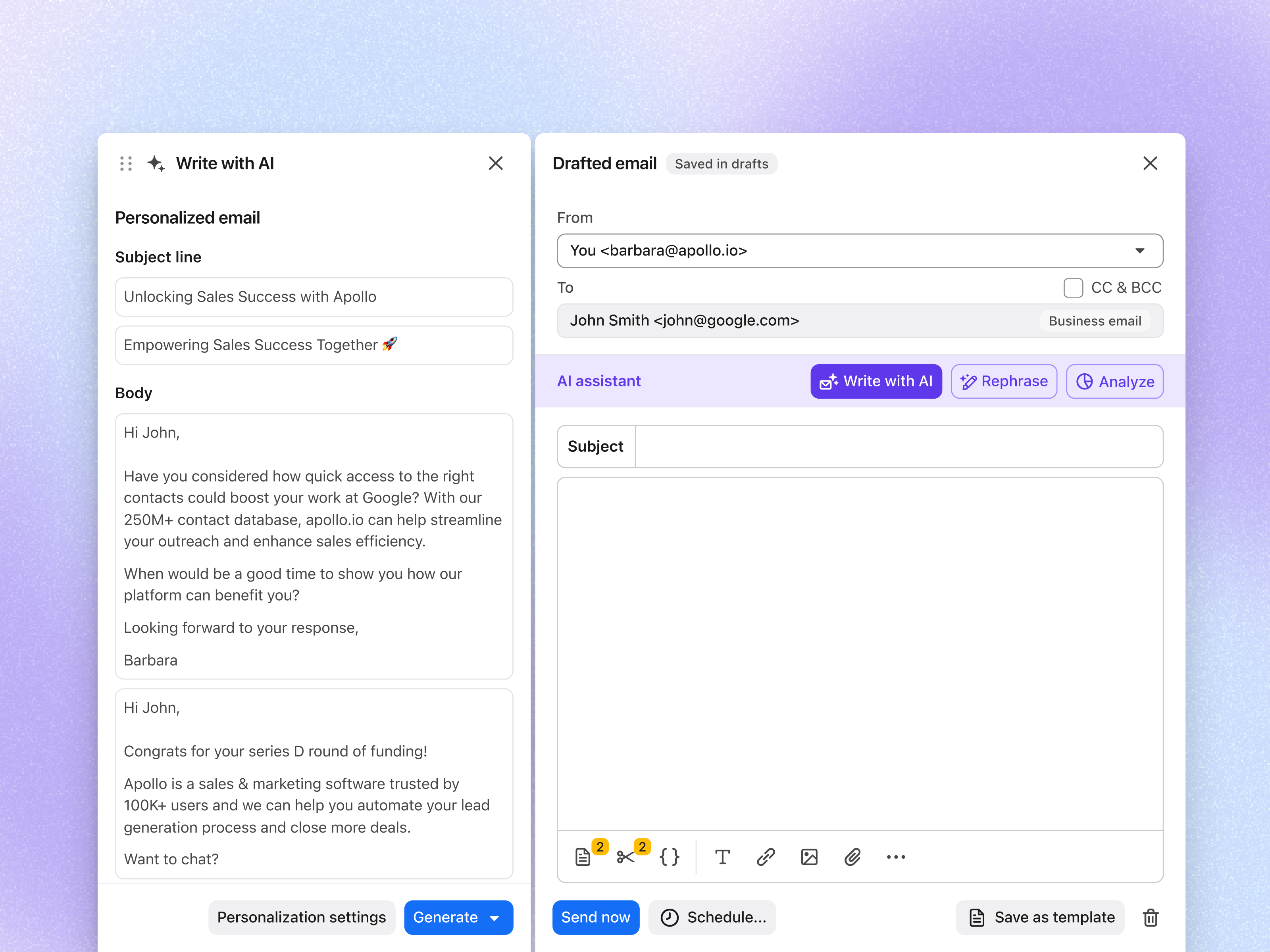1270x952 pixels.
Task: Click the Analyze button
Action: tap(1115, 382)
